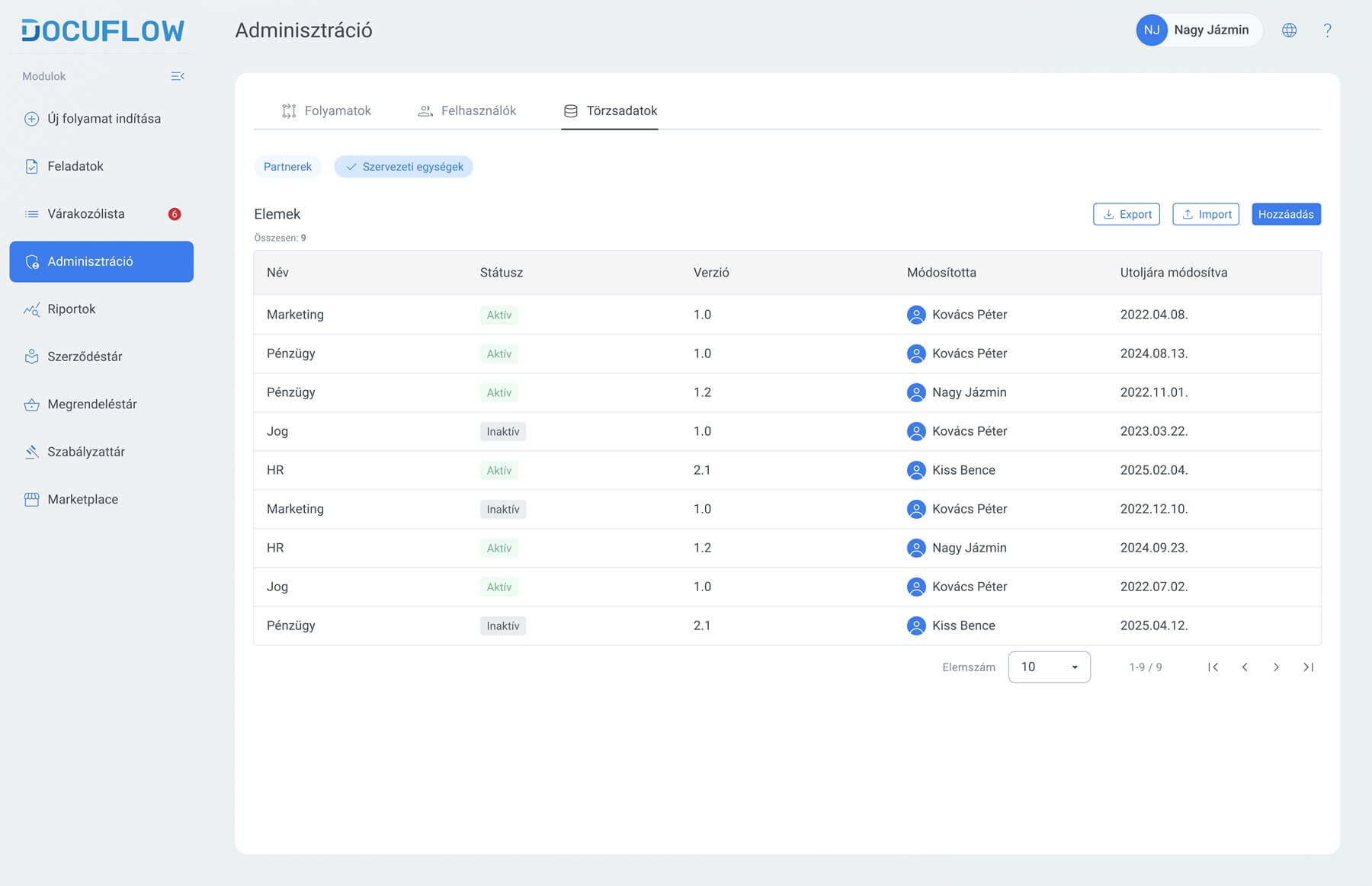Switch to the Felhasználók tab
This screenshot has width=1372, height=886.
pos(466,111)
